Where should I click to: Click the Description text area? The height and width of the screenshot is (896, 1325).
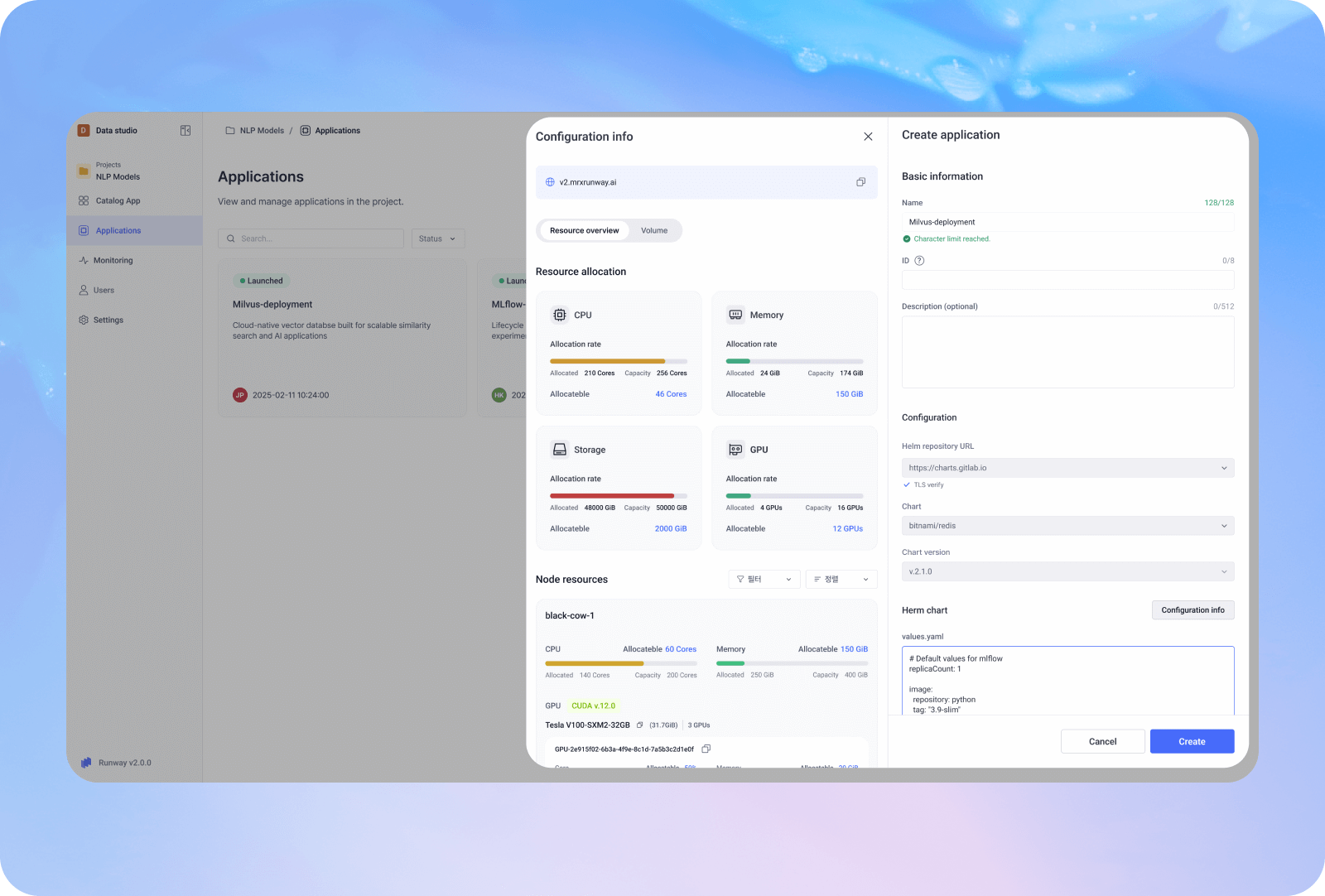tap(1067, 352)
